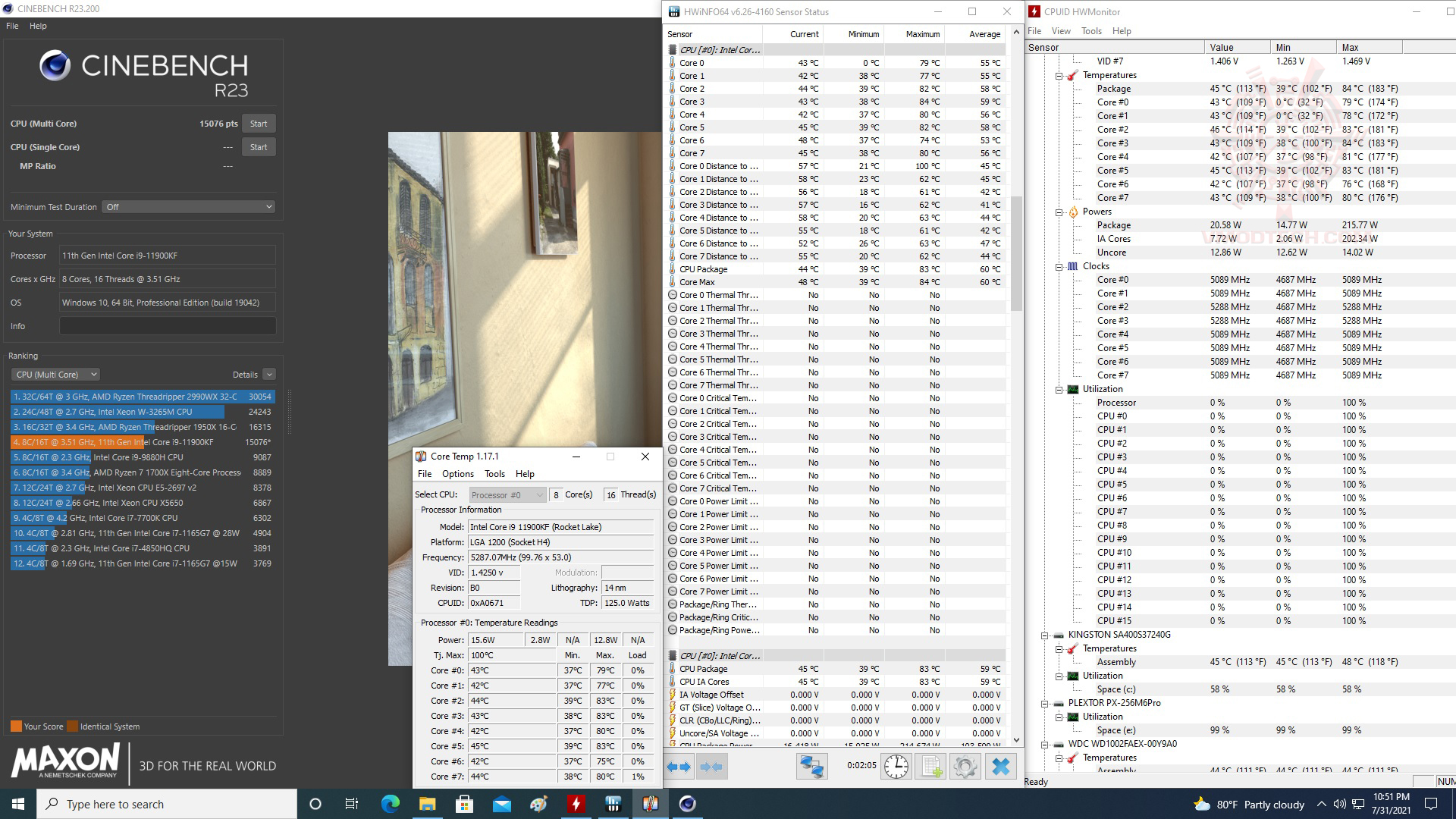The width and height of the screenshot is (1456, 819).
Task: Open HWiNFO remote network monitoring icon
Action: [x=811, y=767]
